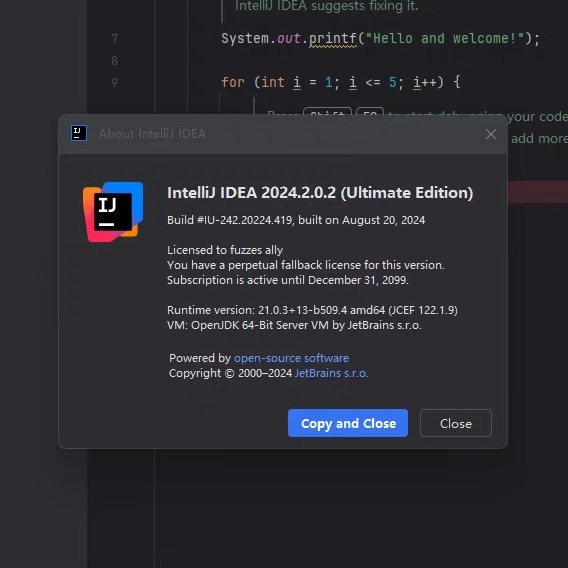Click the for keyword in the editor
This screenshot has height=568, width=568.
point(233,82)
